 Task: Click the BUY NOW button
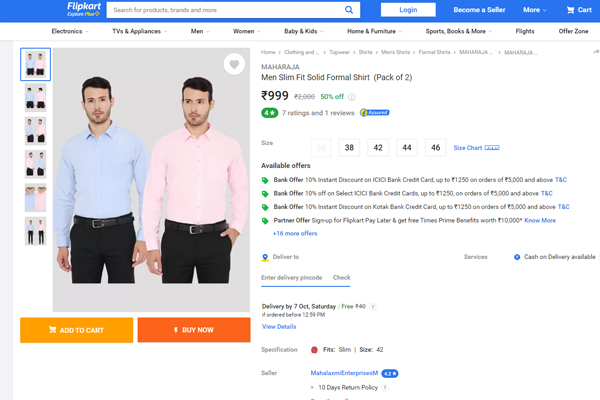coord(193,330)
